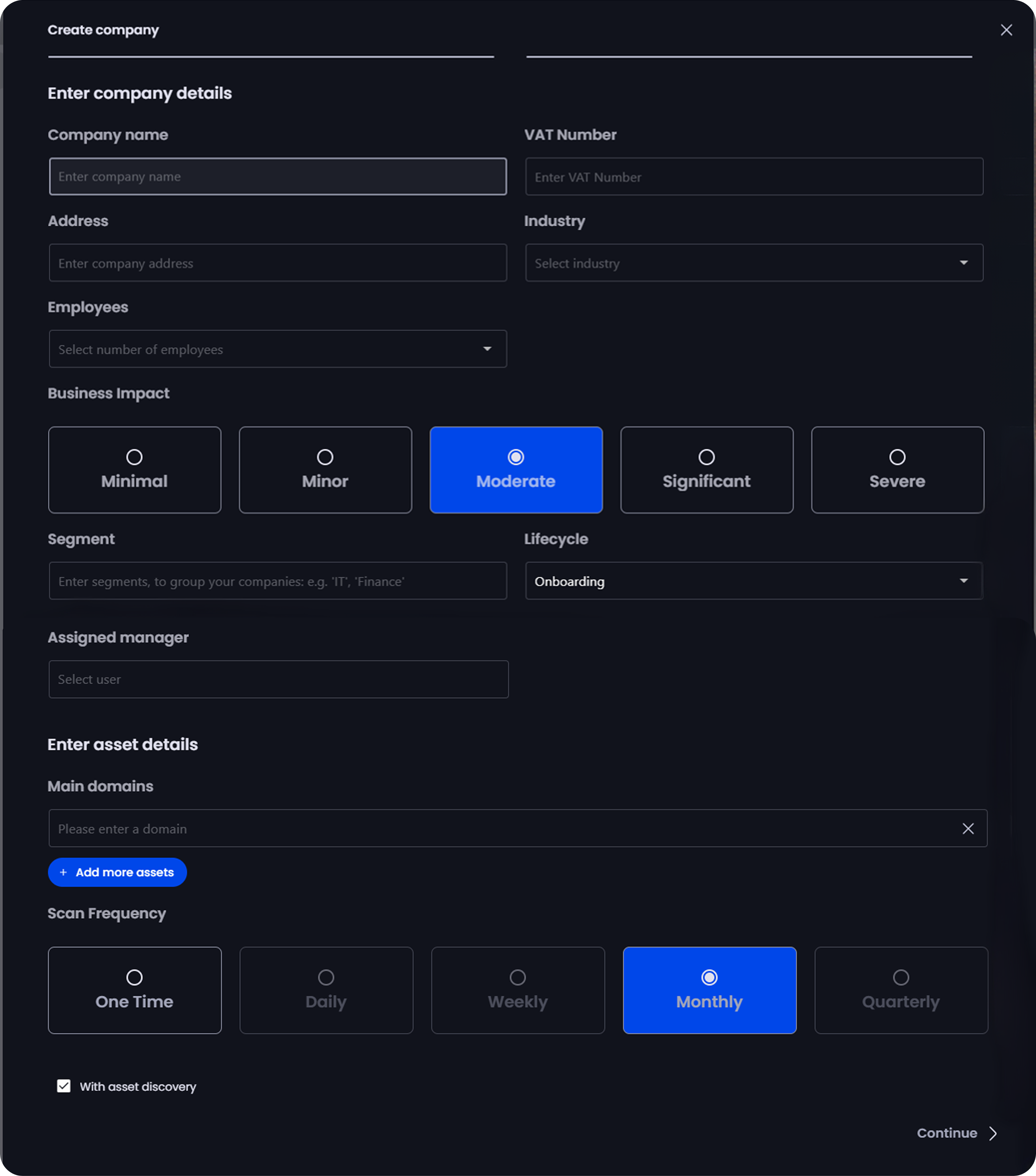
Task: Set business impact to Severe
Action: pyautogui.click(x=898, y=470)
